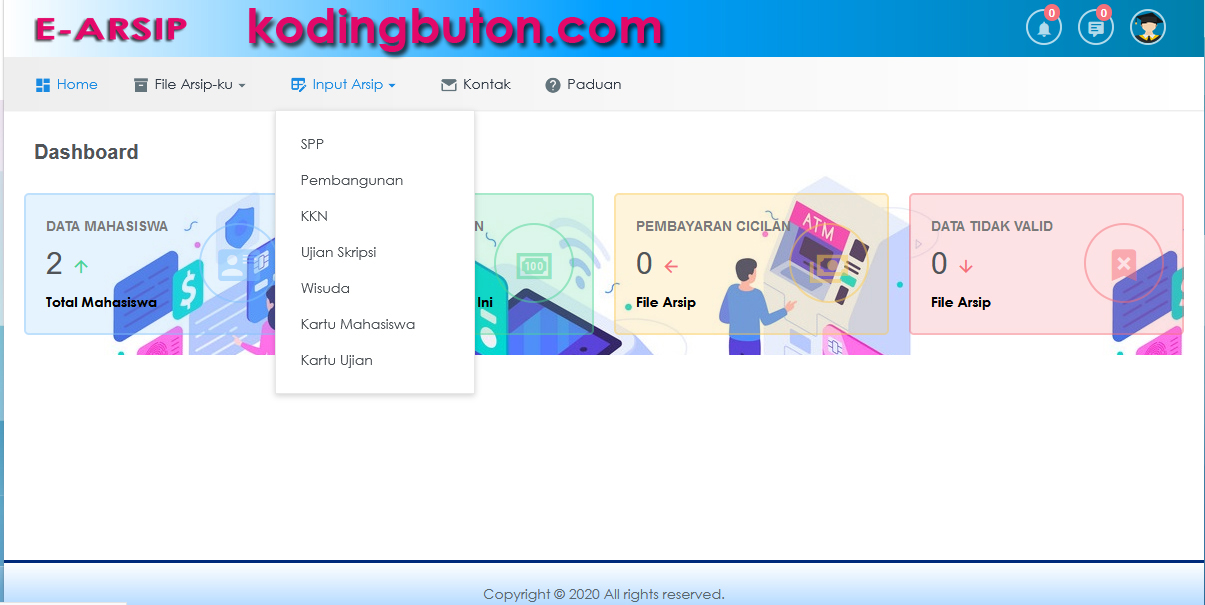Select SPP from the Input Arsip menu
Viewport: 1205px width, 605px height.
click(x=312, y=144)
